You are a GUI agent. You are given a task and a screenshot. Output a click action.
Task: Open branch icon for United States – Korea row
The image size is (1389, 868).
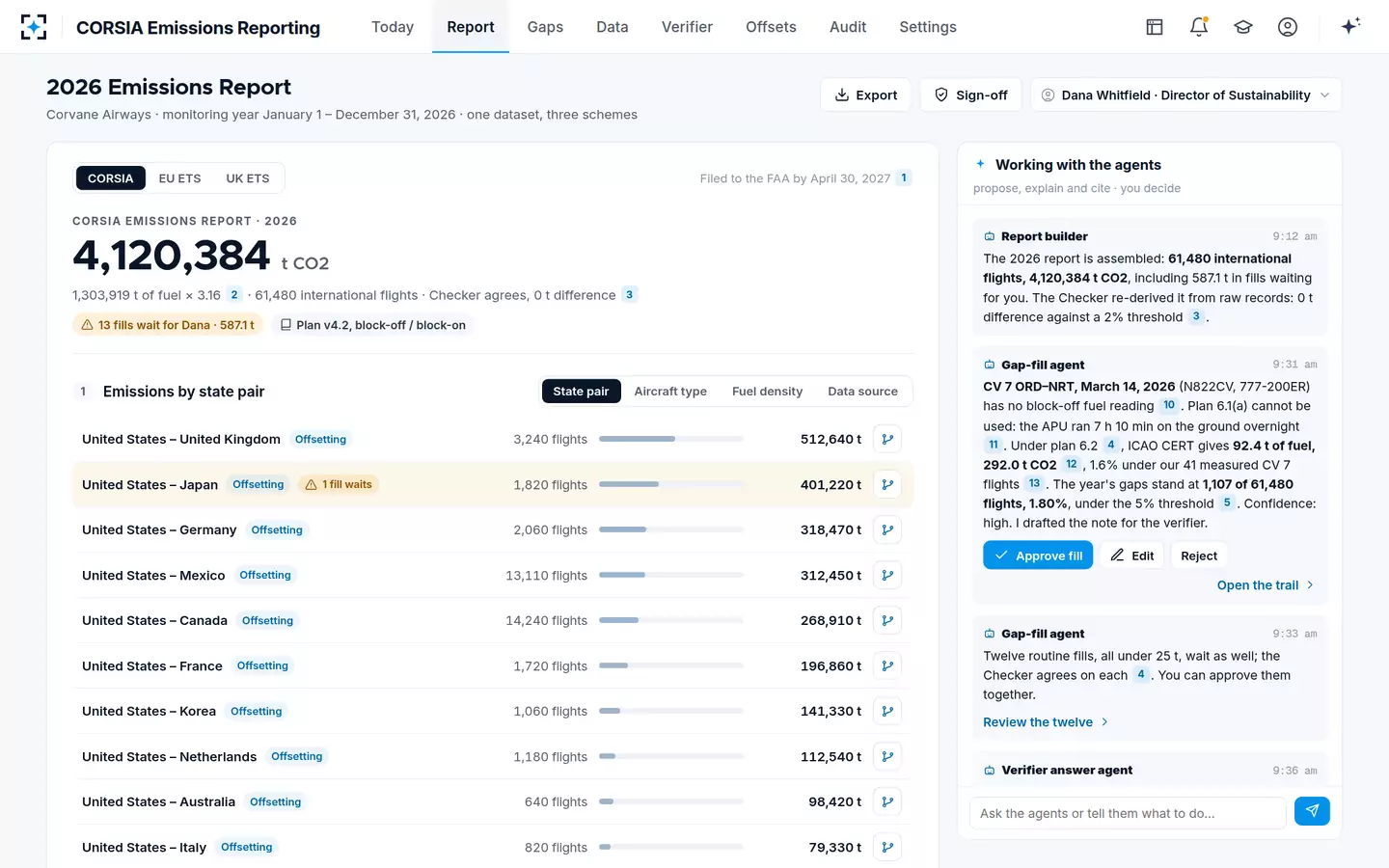point(887,712)
